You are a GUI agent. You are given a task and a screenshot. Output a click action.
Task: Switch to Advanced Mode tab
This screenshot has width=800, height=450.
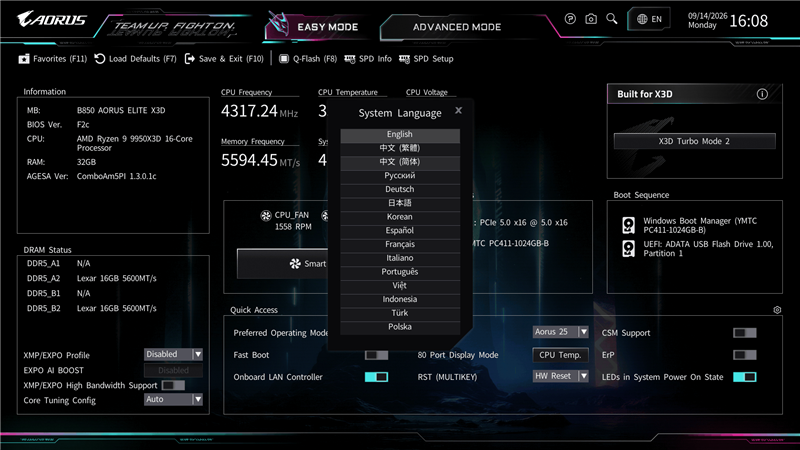pyautogui.click(x=457, y=27)
